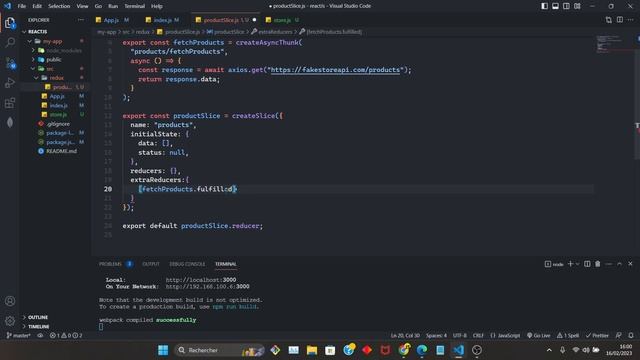Open terminal panel more actions

click(609, 264)
